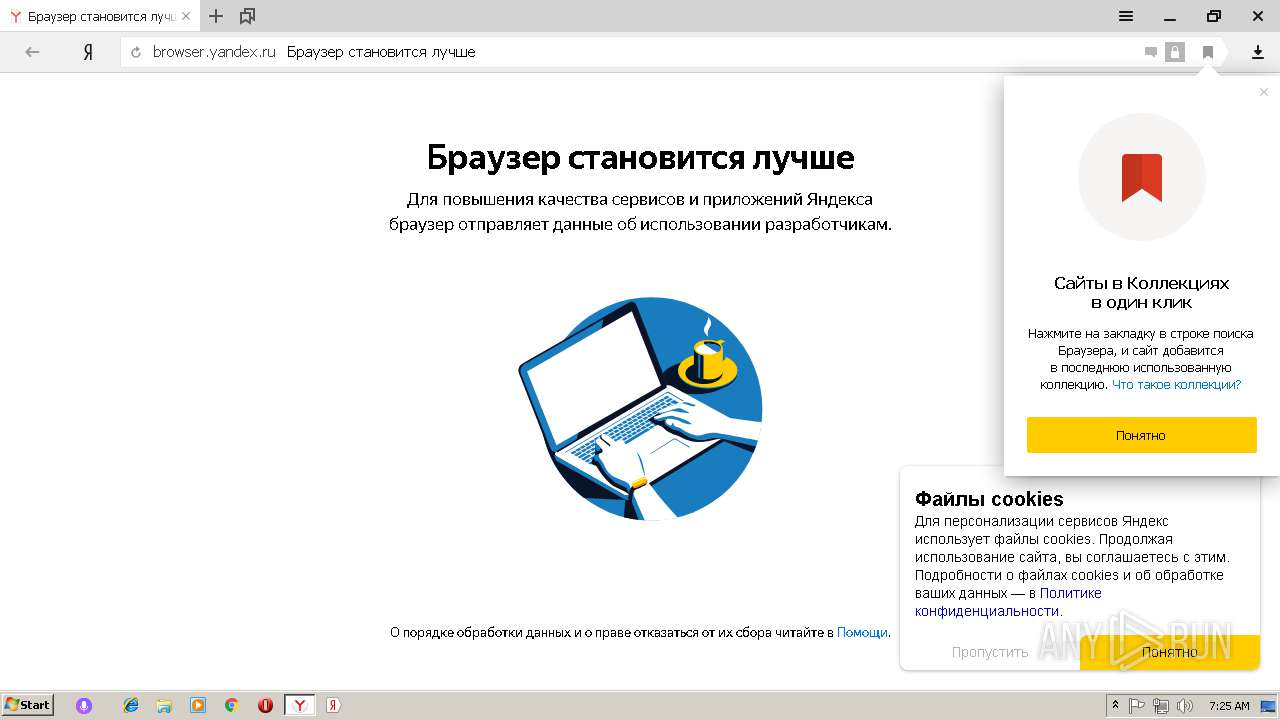Switch to the active Yandex Browser taskbar button
This screenshot has width=1280, height=720.
click(299, 705)
